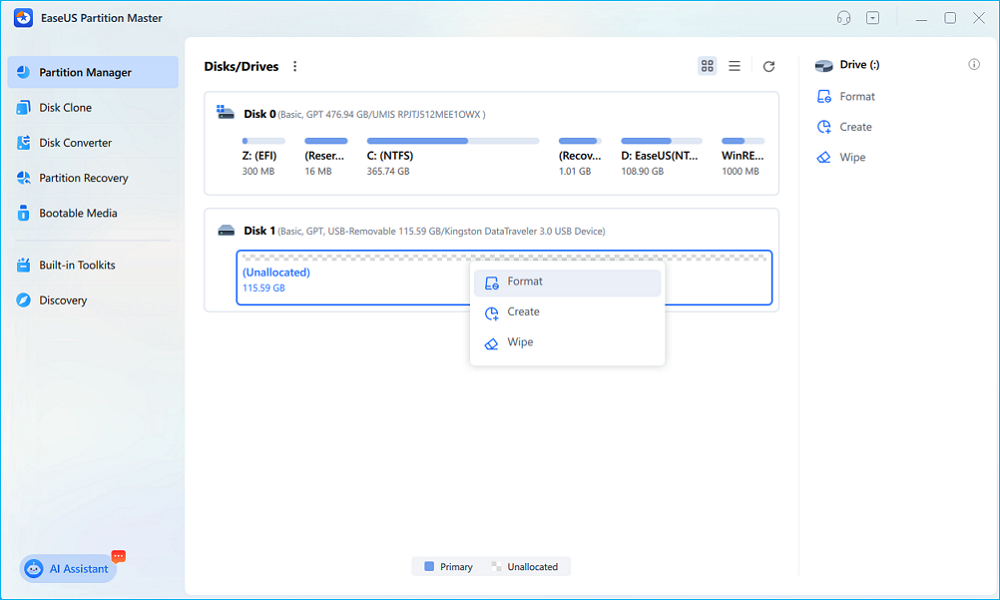The image size is (1000, 600).
Task: Click the Primary legend color swatch
Action: (429, 567)
